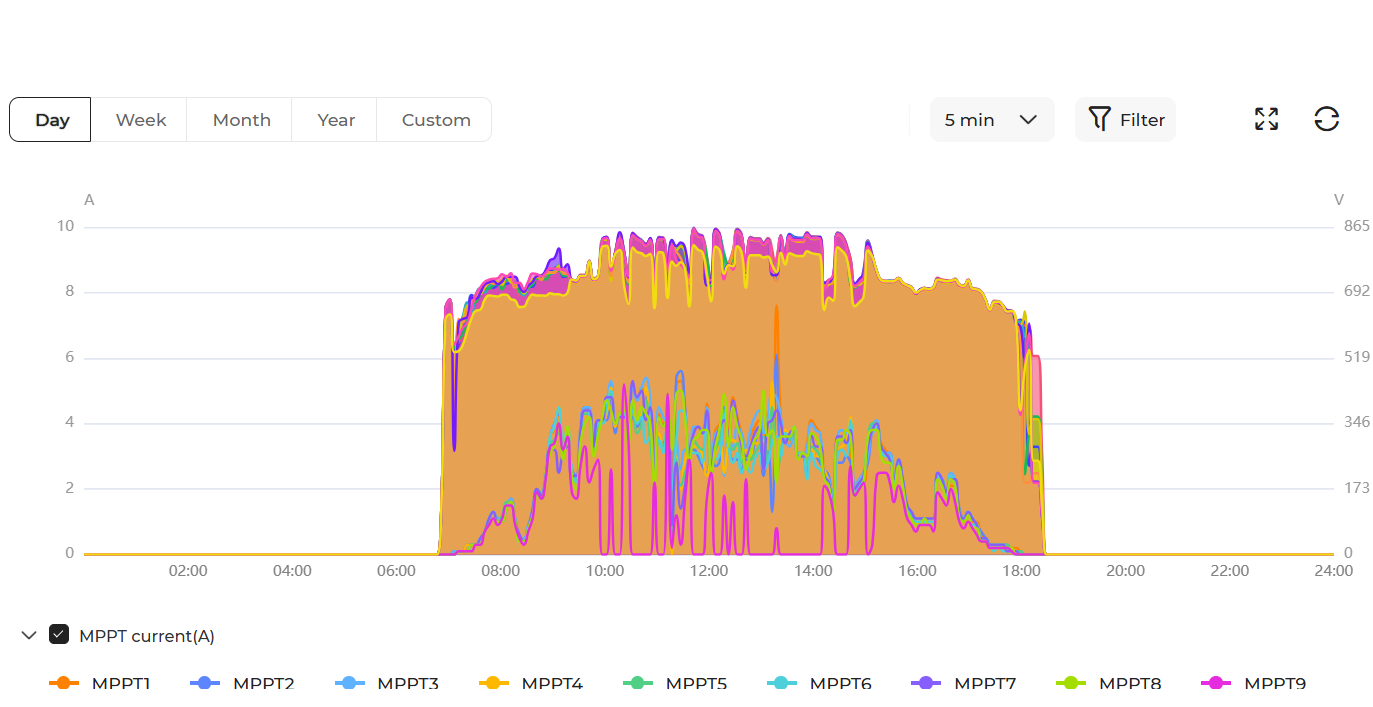Image resolution: width=1373 pixels, height=707 pixels.
Task: Switch to Week view
Action: tap(139, 119)
